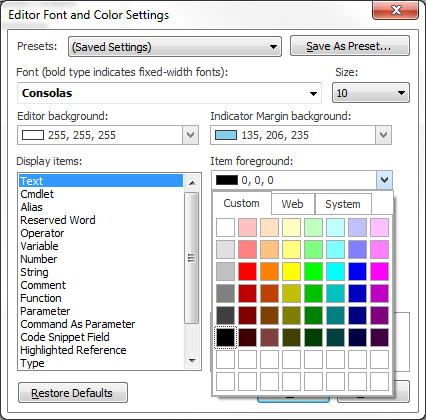Open the font Size dropdown
426x420 pixels.
[371, 93]
